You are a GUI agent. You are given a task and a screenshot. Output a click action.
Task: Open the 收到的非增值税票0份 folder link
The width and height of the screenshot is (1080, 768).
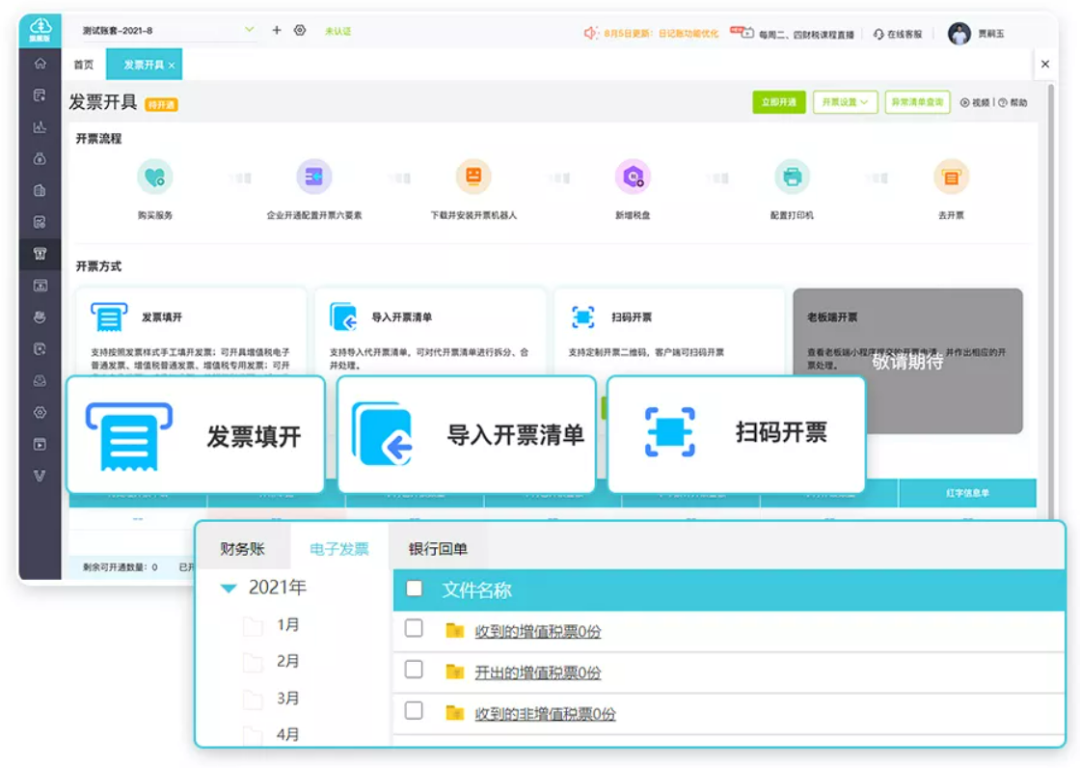click(545, 714)
